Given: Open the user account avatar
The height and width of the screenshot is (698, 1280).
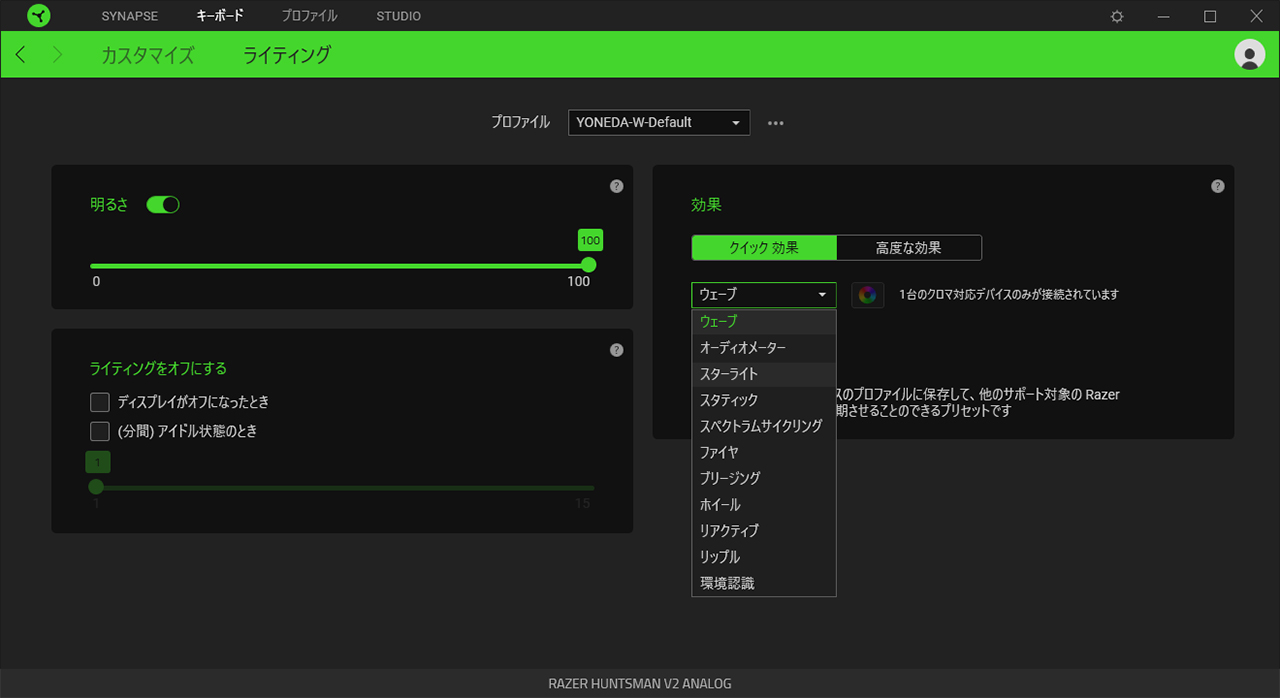Looking at the screenshot, I should coord(1250,55).
